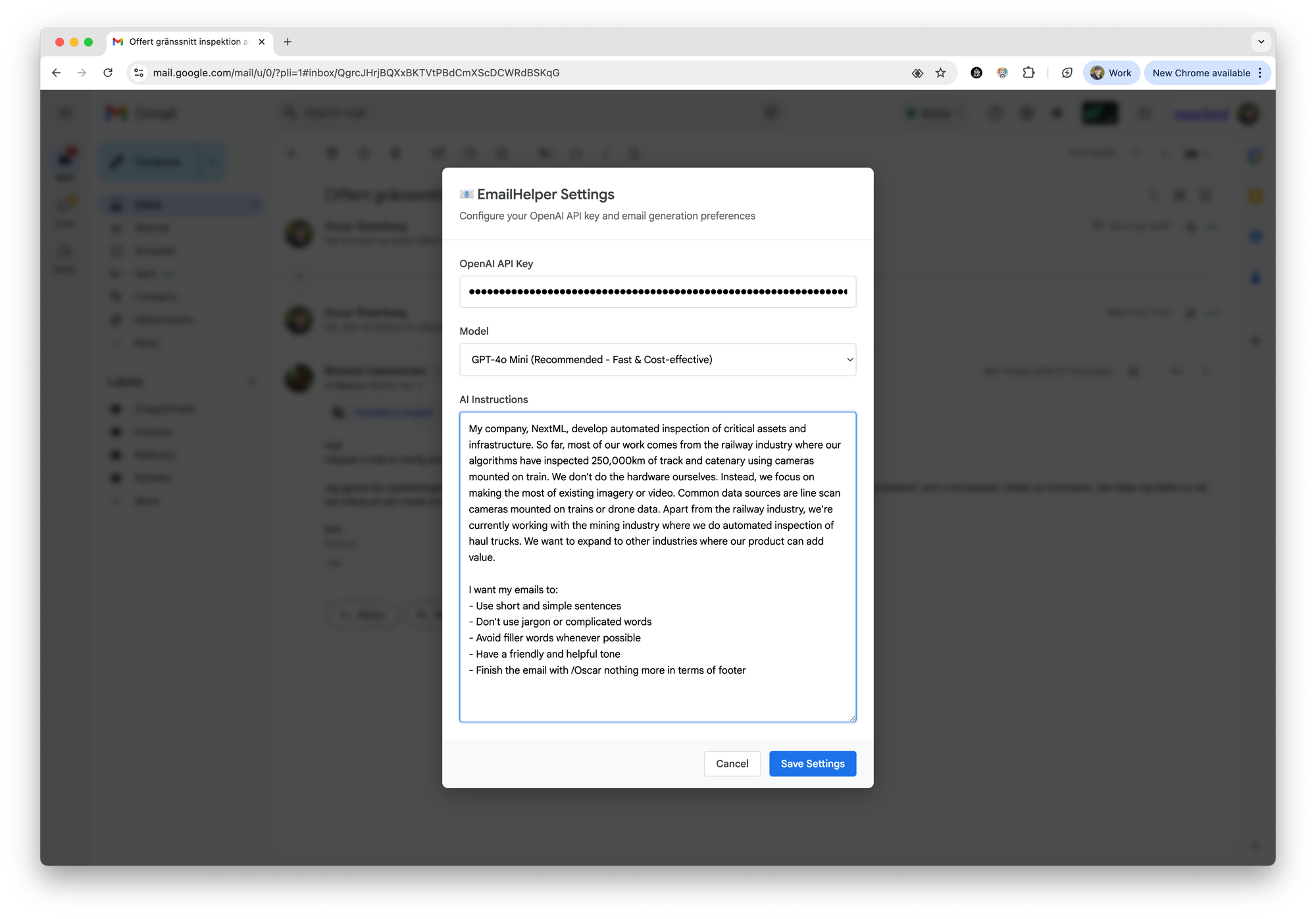Click the resize handle of AI Instructions box
The height and width of the screenshot is (919, 1316).
(852, 718)
